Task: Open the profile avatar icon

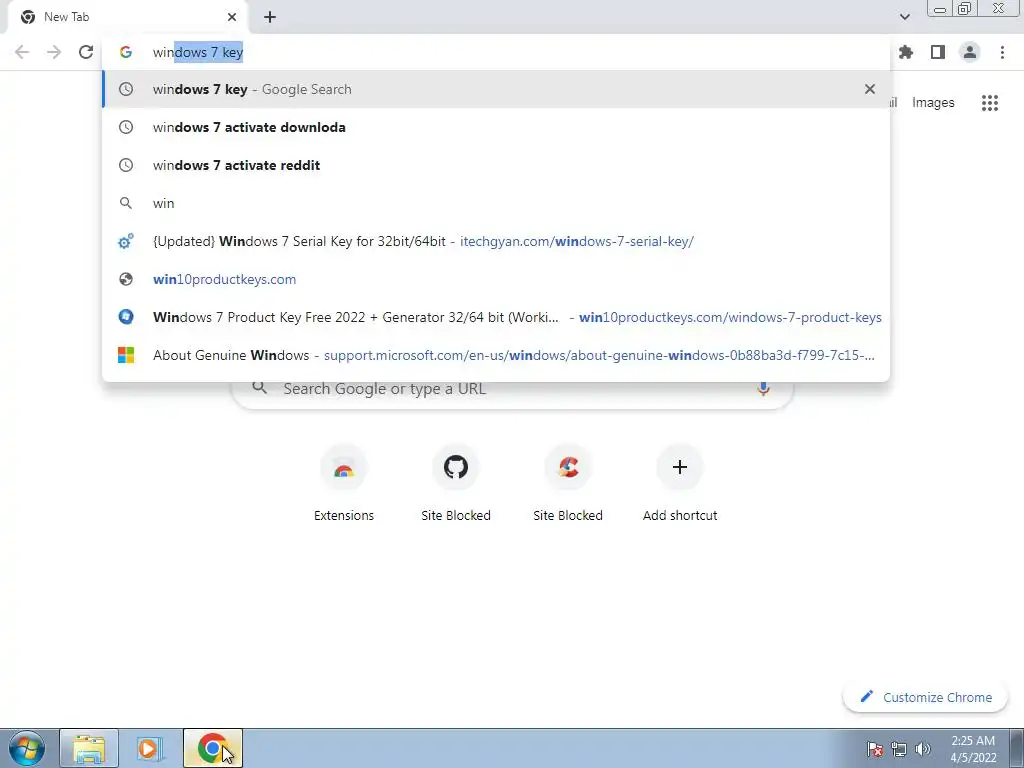Action: pyautogui.click(x=970, y=52)
